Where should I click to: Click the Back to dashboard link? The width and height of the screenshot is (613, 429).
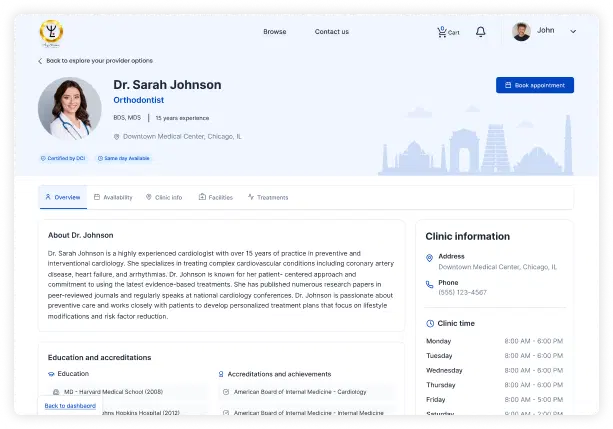click(70, 406)
